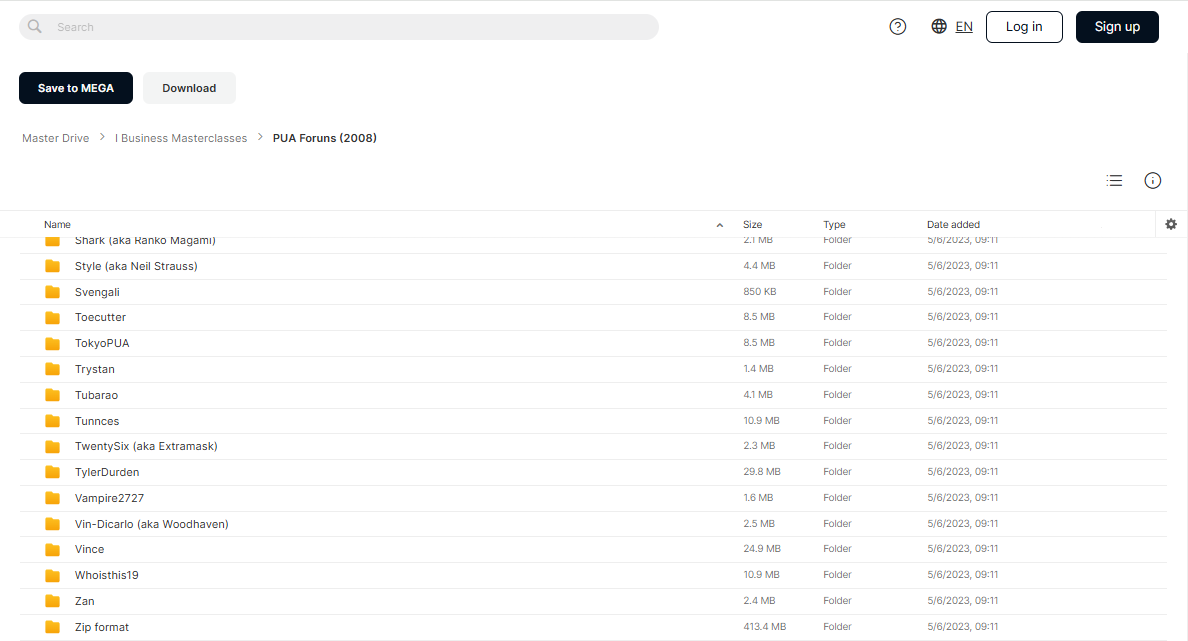The height and width of the screenshot is (641, 1188).
Task: Click the 4.4 MB size value
Action: [x=759, y=265]
